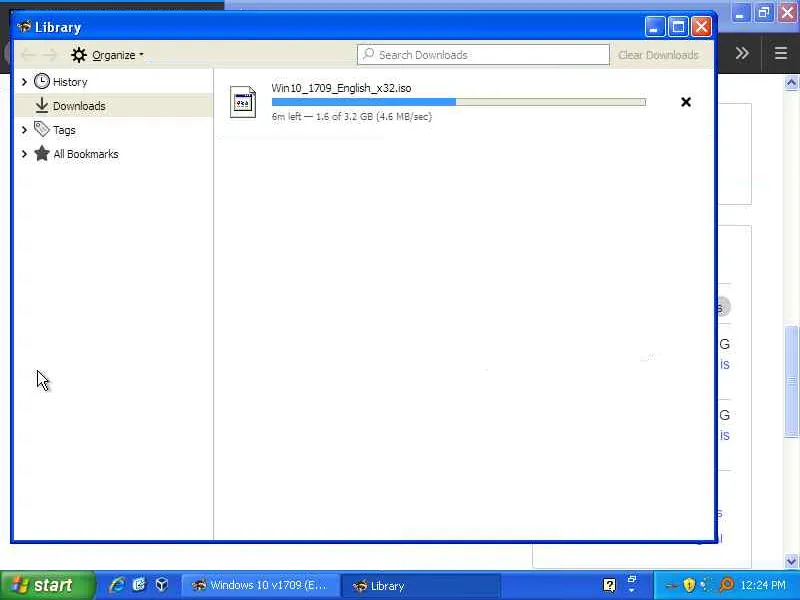The height and width of the screenshot is (600, 800).
Task: Launch Internet Explorer from quick launch
Action: [x=117, y=585]
